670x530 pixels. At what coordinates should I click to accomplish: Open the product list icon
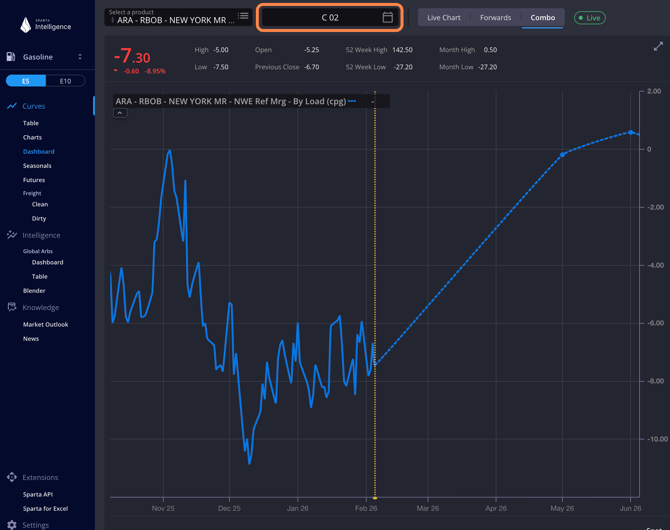pos(243,16)
